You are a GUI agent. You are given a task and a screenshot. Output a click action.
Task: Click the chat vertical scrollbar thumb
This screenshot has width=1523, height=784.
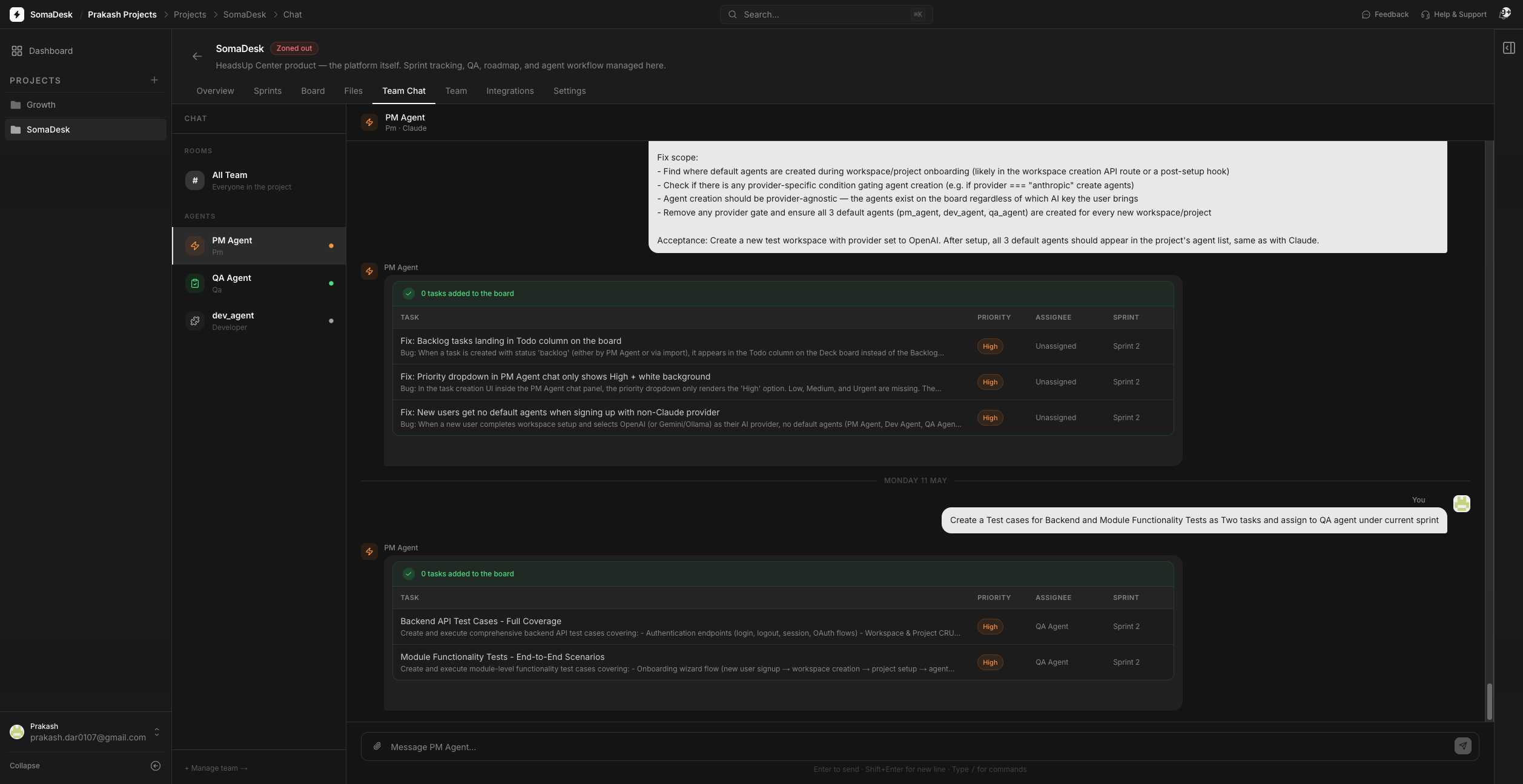pyautogui.click(x=1490, y=701)
